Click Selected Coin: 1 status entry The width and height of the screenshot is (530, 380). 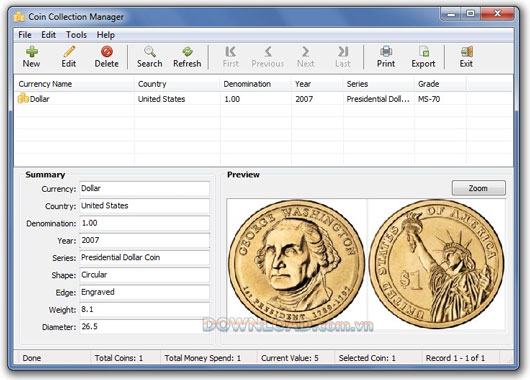pyautogui.click(x=367, y=358)
